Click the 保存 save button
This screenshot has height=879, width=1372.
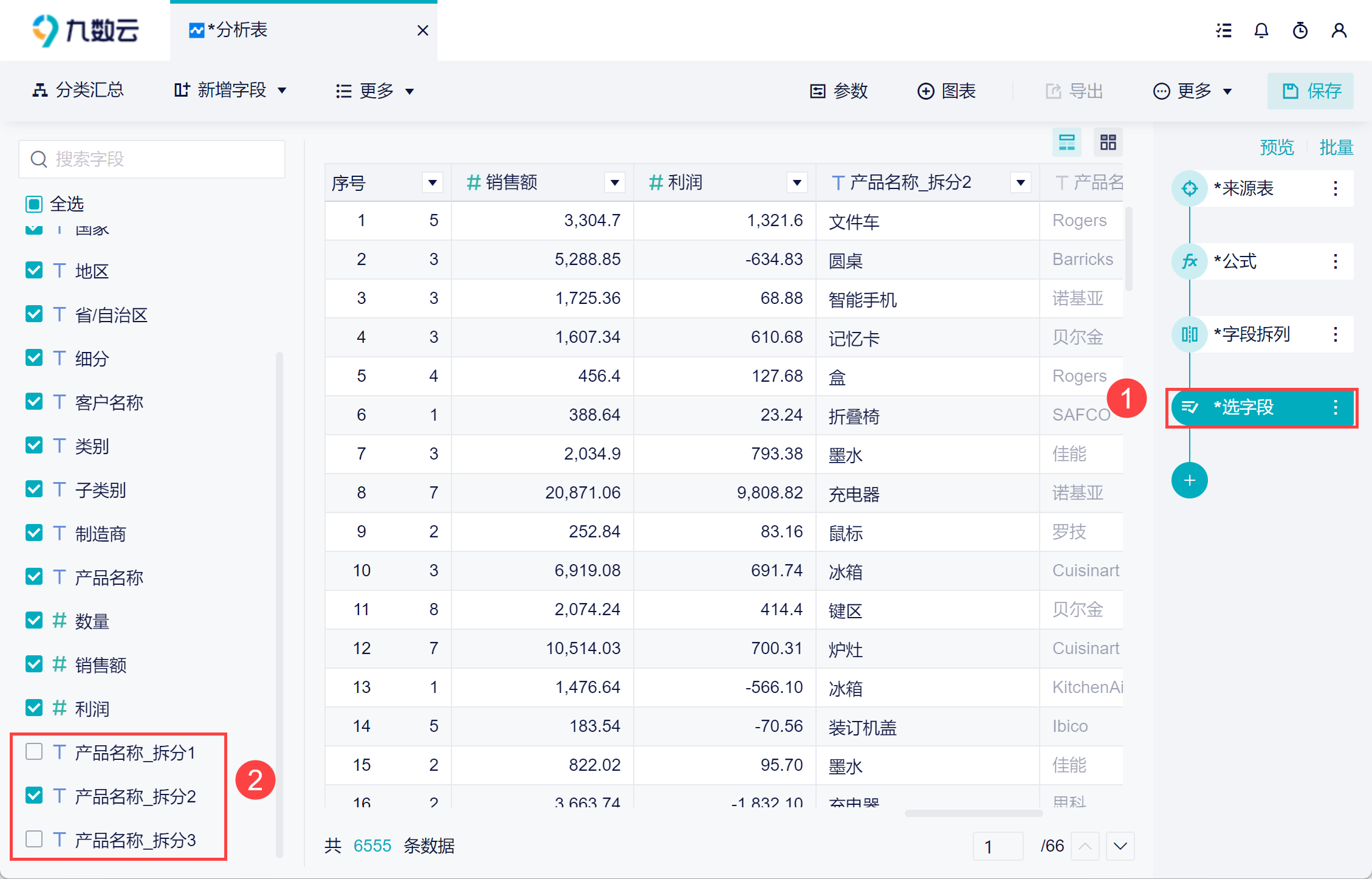click(x=1311, y=91)
